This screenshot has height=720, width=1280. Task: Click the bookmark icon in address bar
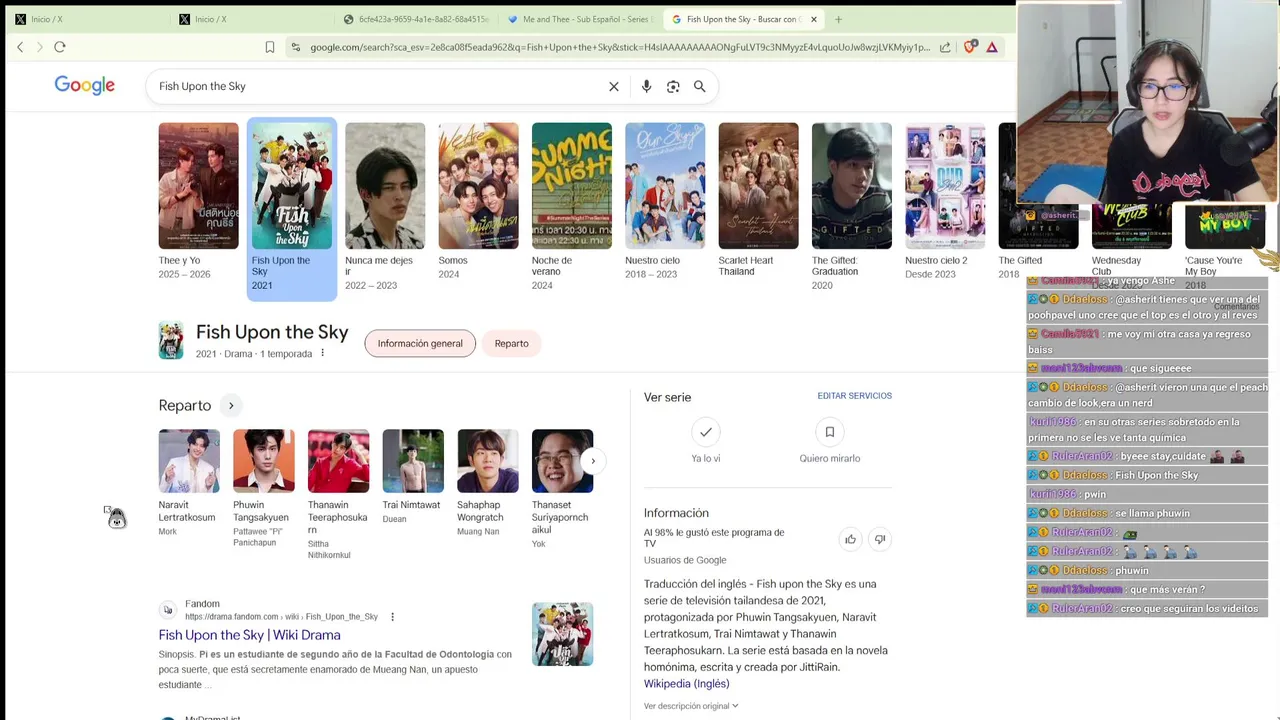(x=270, y=47)
